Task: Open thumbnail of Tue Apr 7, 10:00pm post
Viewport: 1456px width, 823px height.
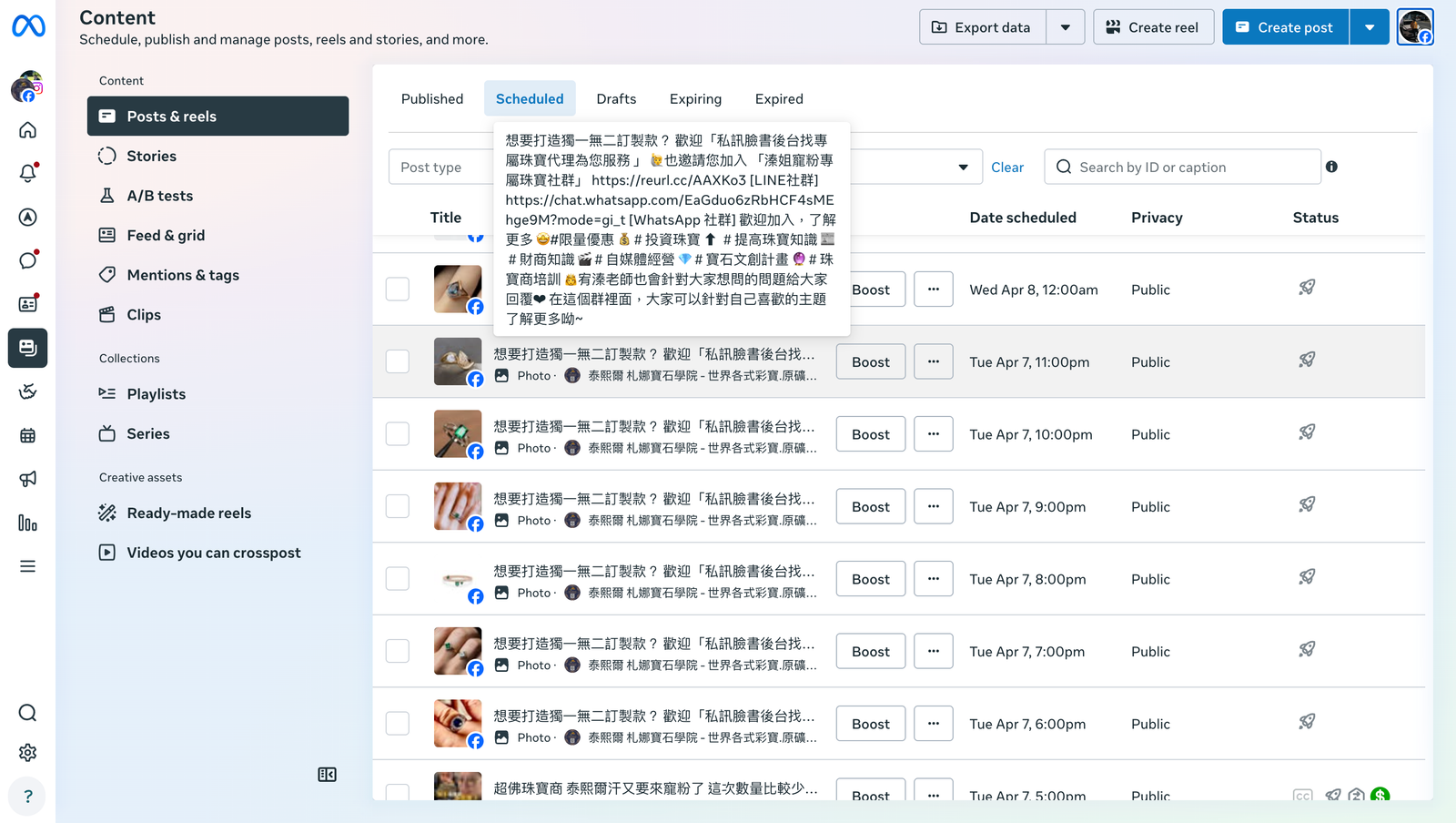Action: [x=458, y=434]
